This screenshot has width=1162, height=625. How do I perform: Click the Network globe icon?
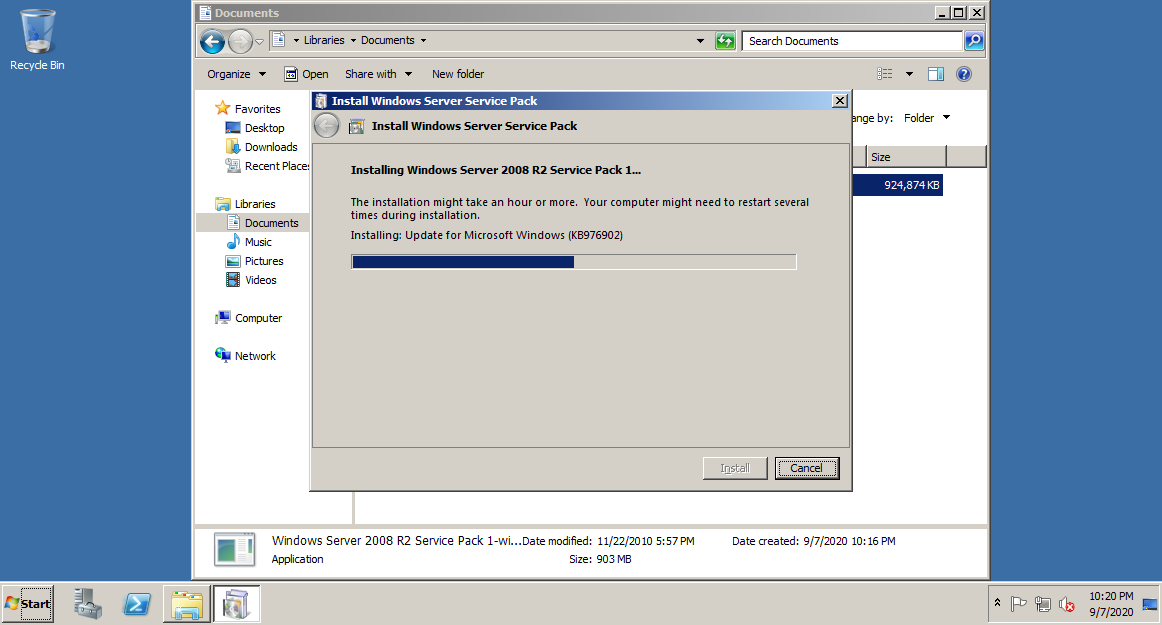click(x=223, y=355)
